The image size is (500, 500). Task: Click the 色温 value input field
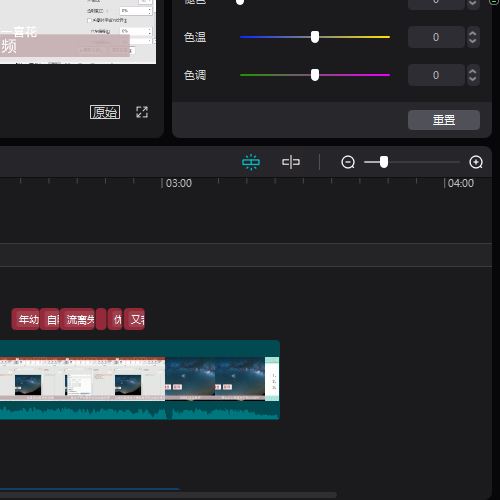click(436, 37)
